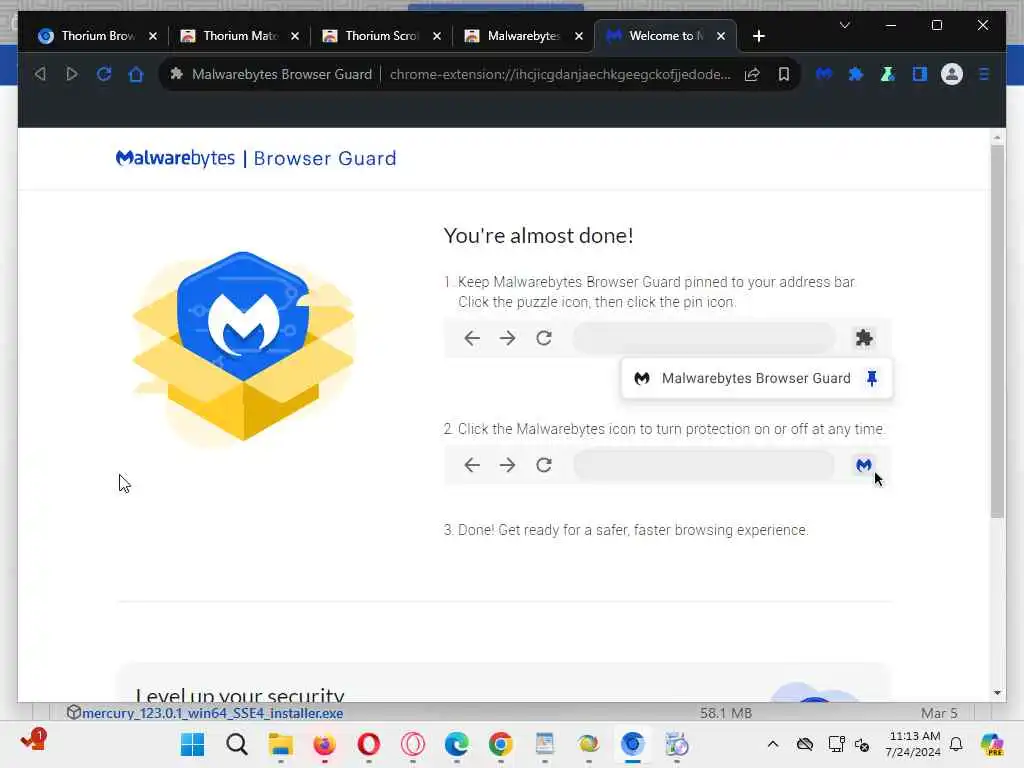Reload the page with refresh icon
This screenshot has width=1024, height=768.
(x=104, y=74)
